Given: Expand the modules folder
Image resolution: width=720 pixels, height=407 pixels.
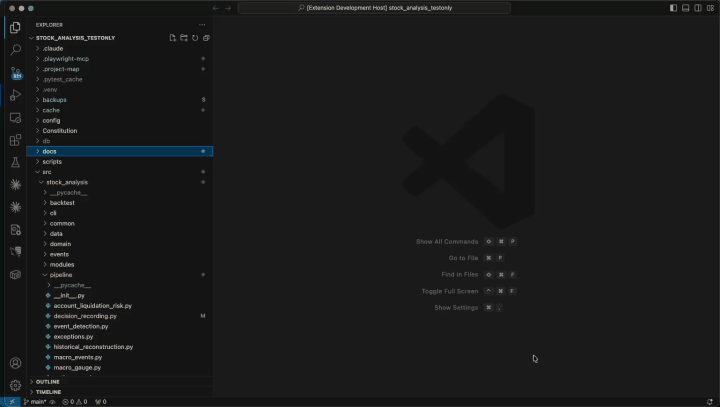Looking at the screenshot, I should (119, 265).
